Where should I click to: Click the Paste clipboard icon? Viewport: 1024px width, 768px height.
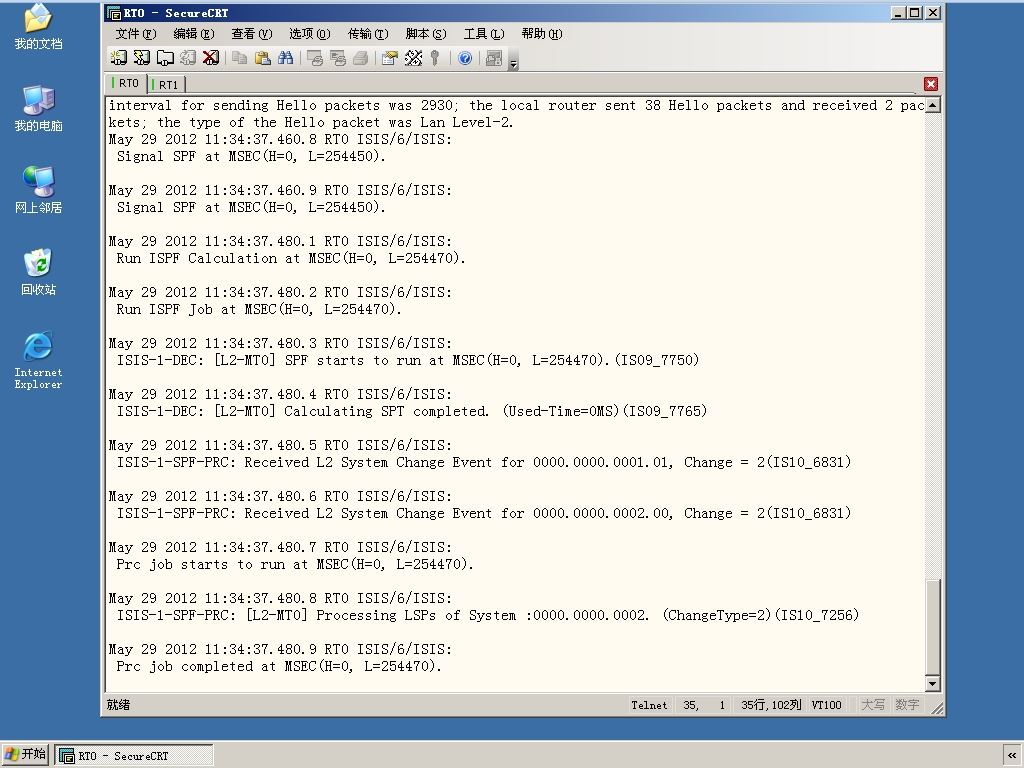tap(263, 58)
